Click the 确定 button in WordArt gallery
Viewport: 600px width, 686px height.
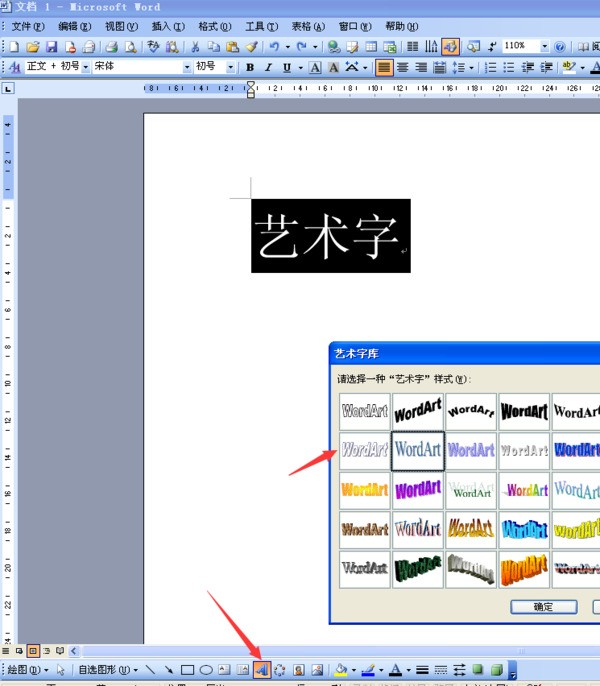(543, 606)
